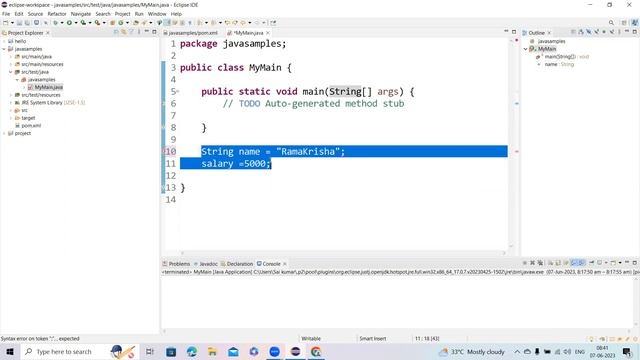This screenshot has height=360, width=640.
Task: Toggle Hide Non-Public Members in Outline
Action: (604, 32)
